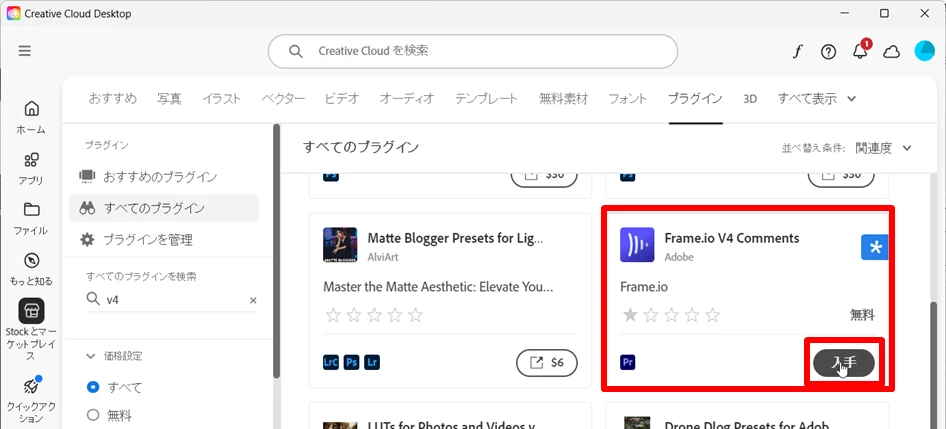Click the blue asterisk badge on Frame.io card
The height and width of the screenshot is (429, 946).
click(x=874, y=248)
